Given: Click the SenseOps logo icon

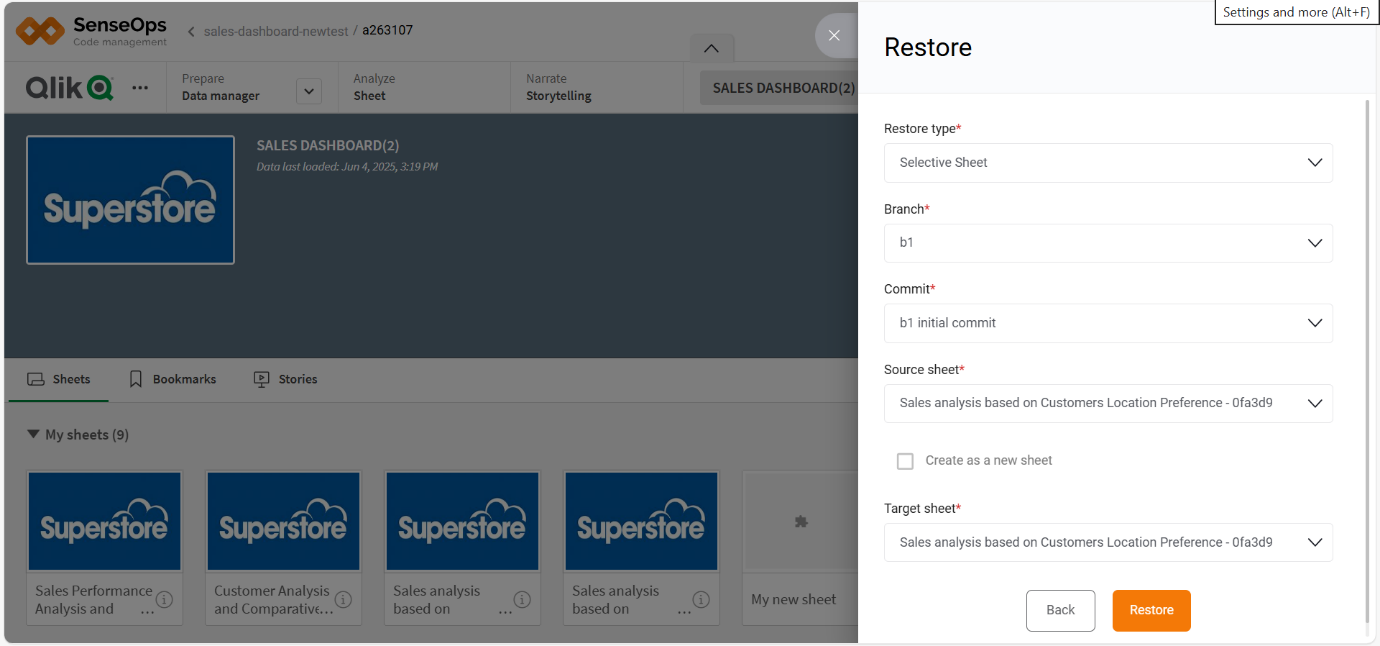Looking at the screenshot, I should (40, 31).
